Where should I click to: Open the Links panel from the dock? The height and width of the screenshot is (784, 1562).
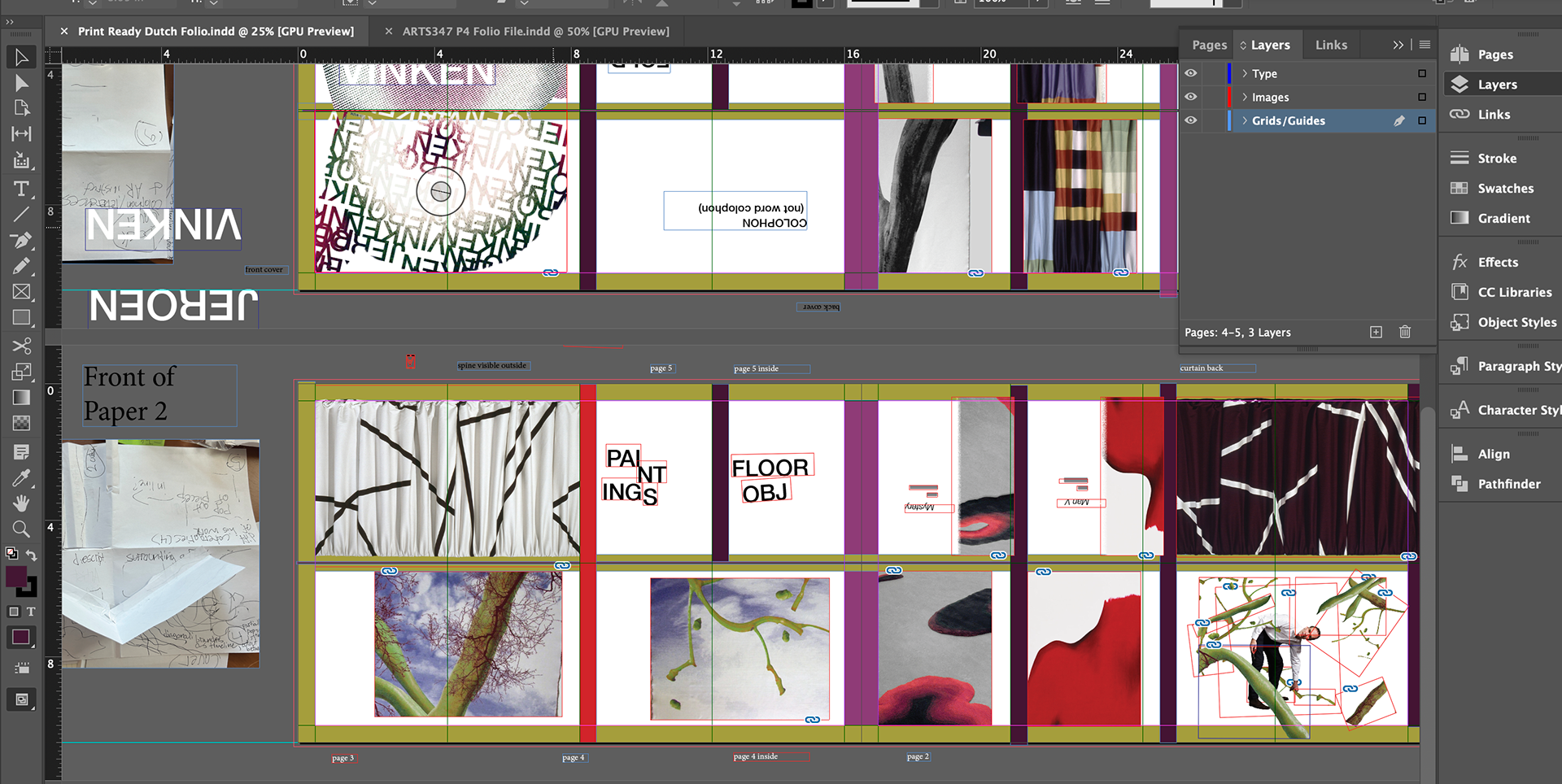(x=1494, y=115)
